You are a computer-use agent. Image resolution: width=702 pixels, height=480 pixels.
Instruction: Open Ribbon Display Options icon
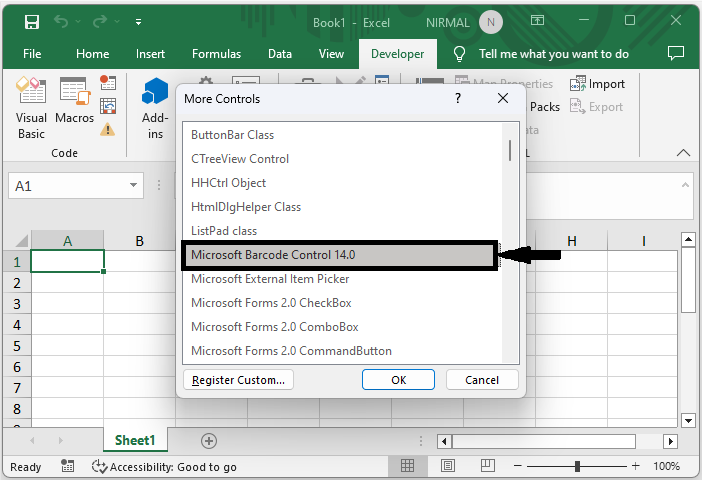click(537, 20)
